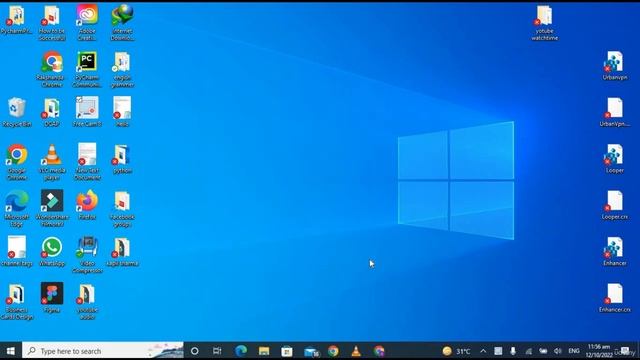Launch Internet Download Manager shortcut
Screen dimensions: 640x360
122,23
